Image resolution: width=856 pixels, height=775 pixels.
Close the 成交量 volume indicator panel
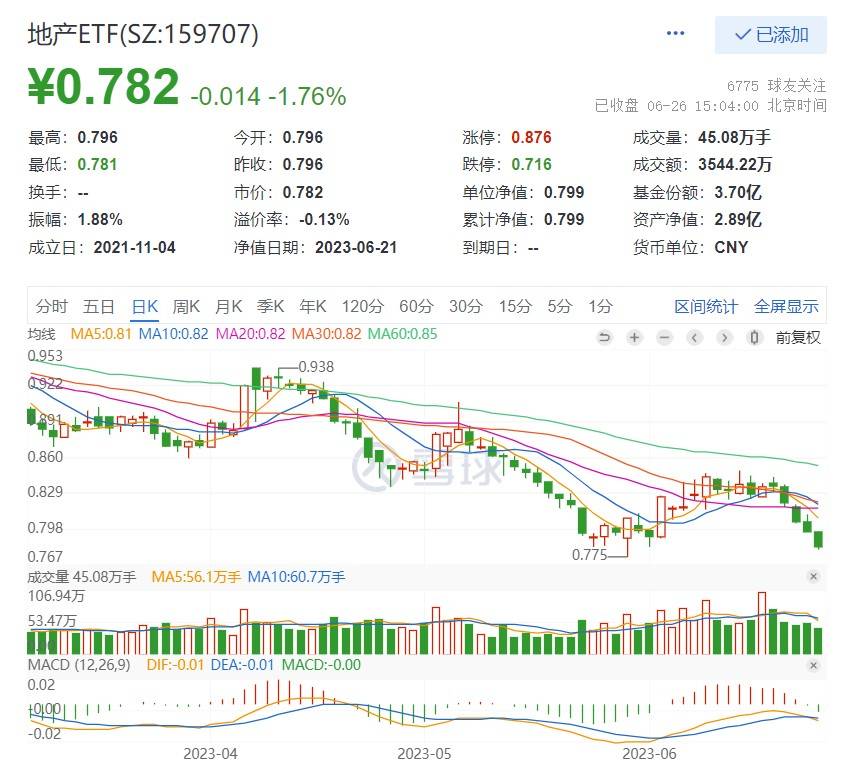coord(813,576)
